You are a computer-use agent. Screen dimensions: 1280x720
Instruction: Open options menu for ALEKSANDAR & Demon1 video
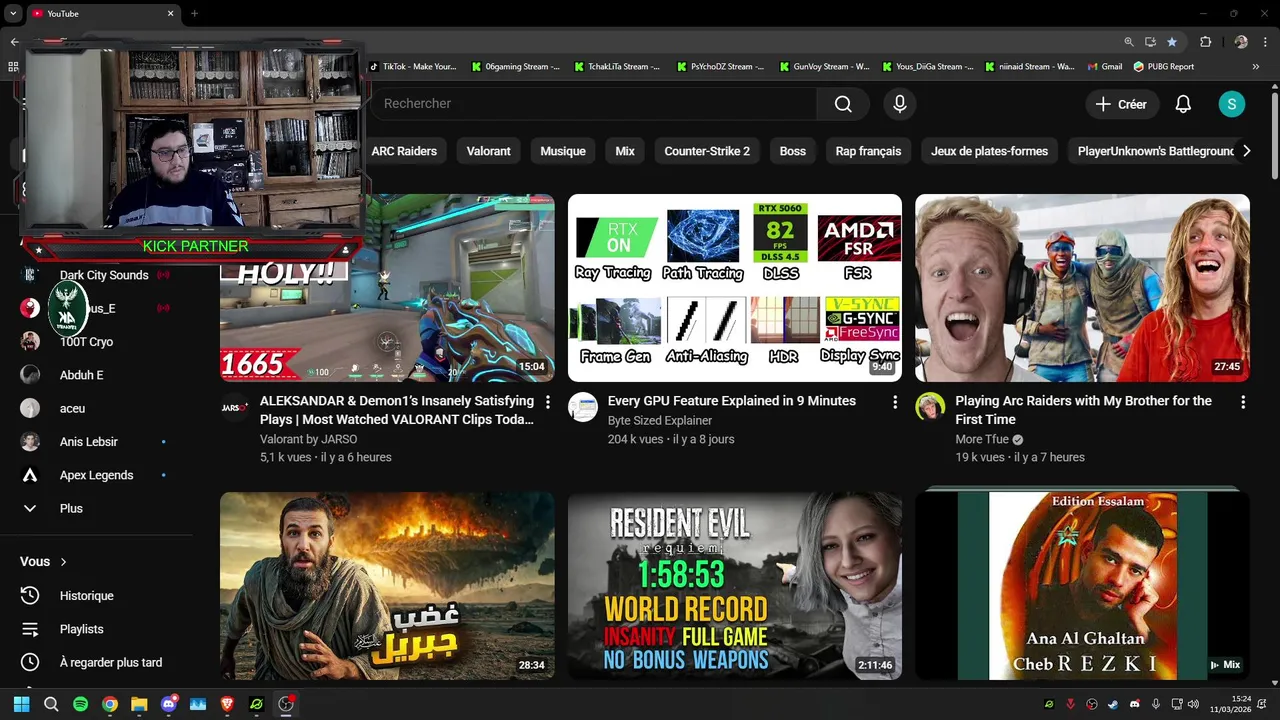click(547, 402)
